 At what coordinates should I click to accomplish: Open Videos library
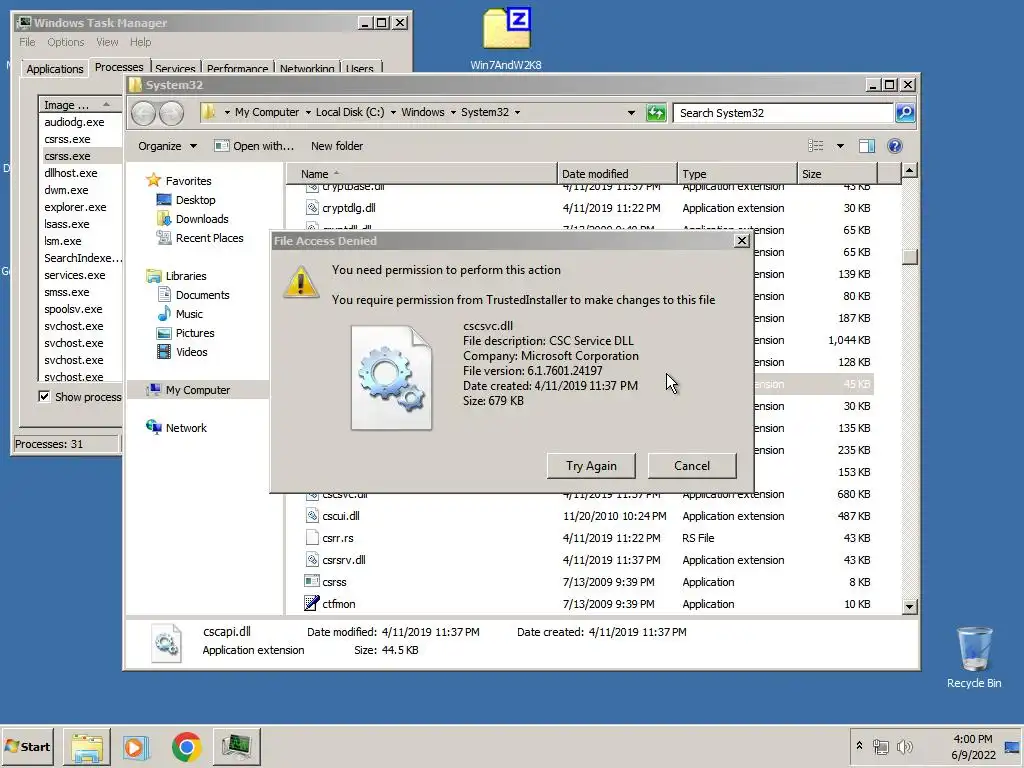tap(182, 351)
